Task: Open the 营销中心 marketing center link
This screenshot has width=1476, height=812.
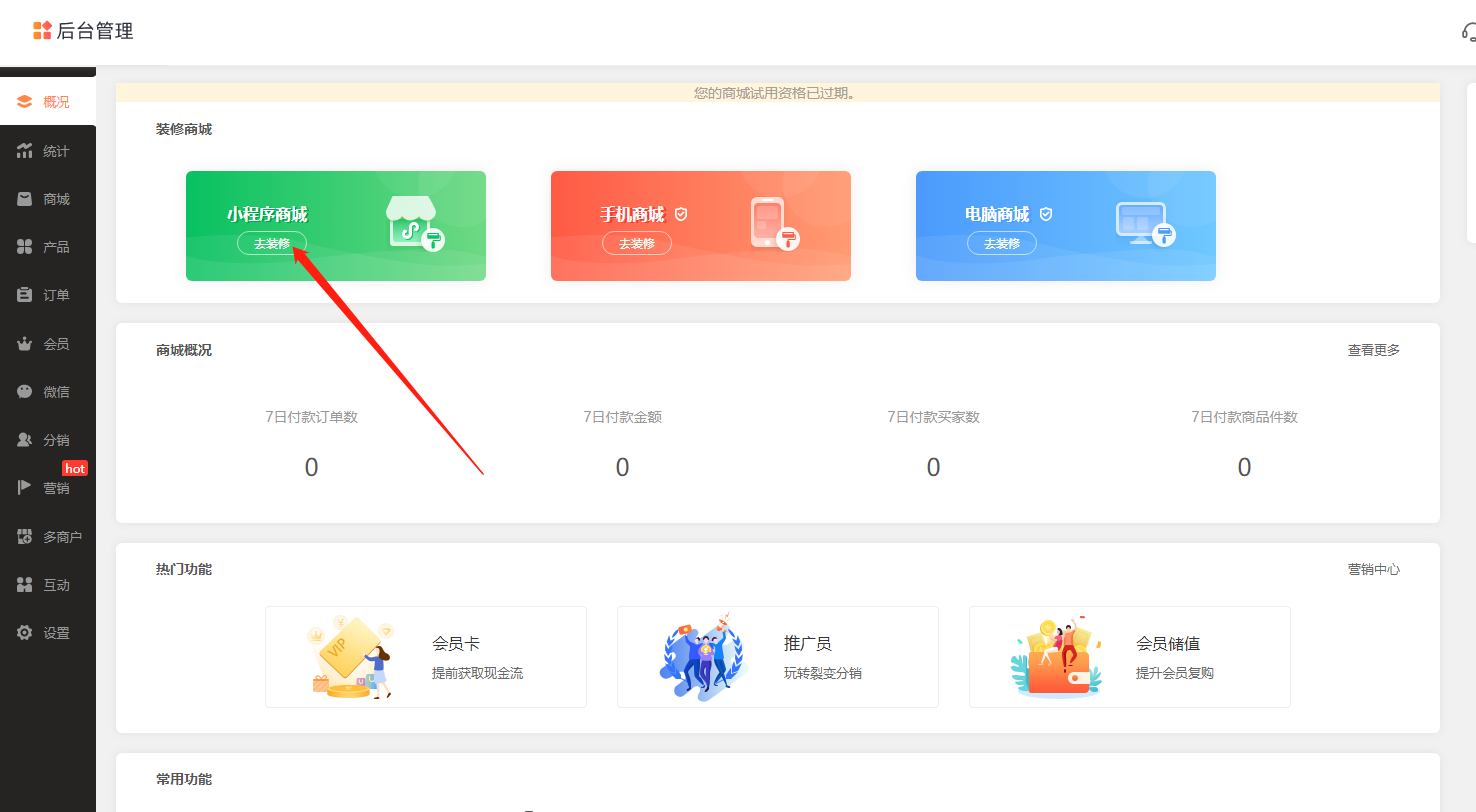Action: click(x=1373, y=568)
